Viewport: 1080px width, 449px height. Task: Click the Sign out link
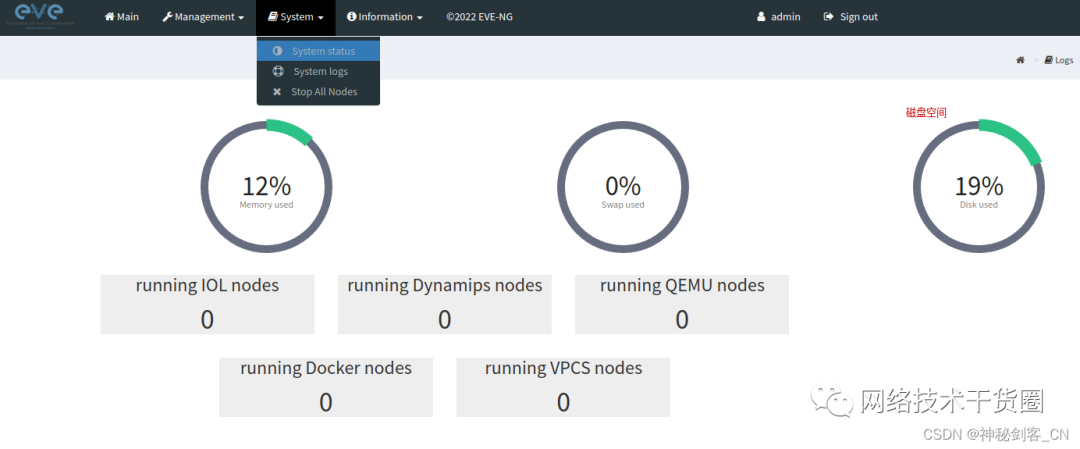pos(858,17)
